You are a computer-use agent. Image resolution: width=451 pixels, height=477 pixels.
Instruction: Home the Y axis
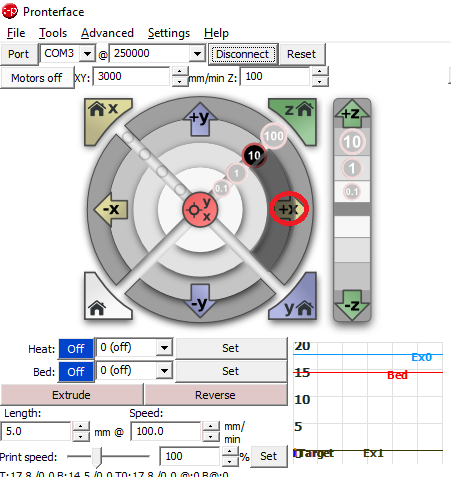(x=297, y=301)
